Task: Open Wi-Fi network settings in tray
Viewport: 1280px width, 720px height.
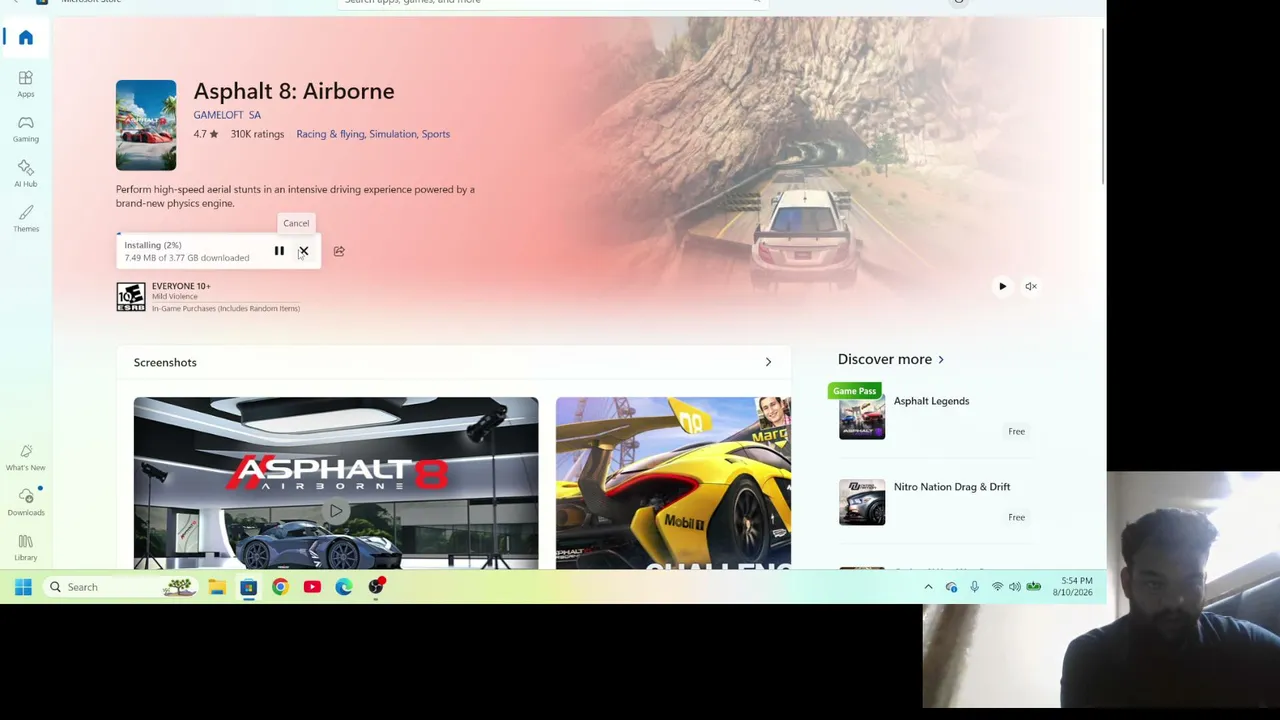Action: (x=997, y=587)
